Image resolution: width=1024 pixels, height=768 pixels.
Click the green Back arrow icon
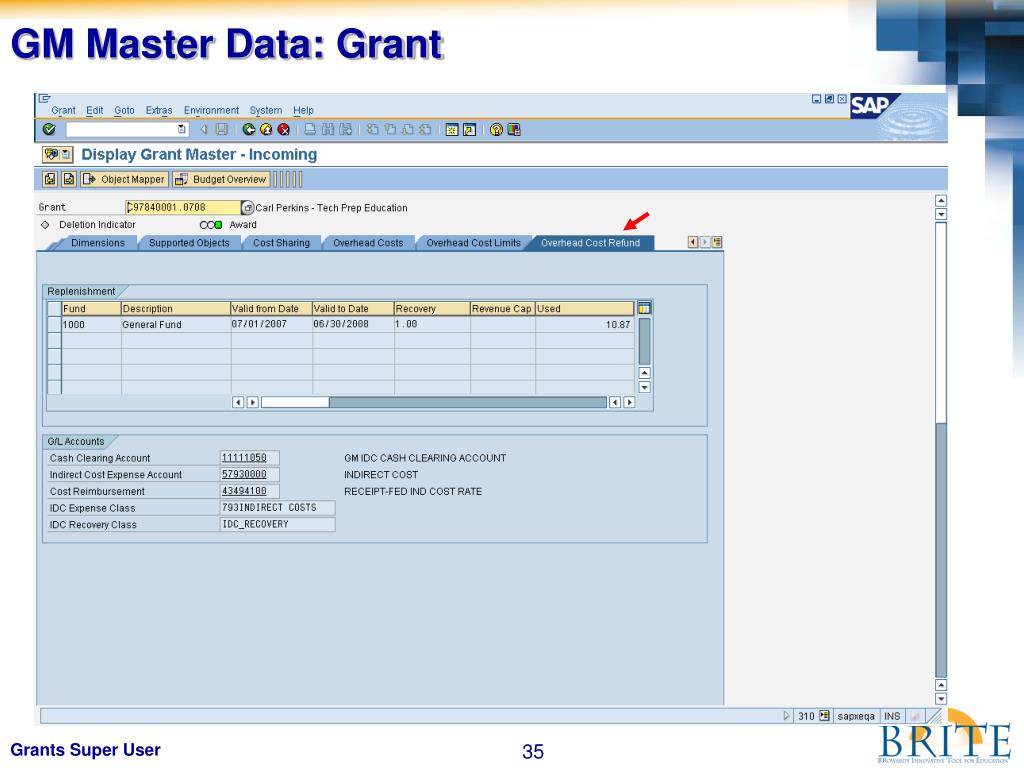(x=248, y=129)
